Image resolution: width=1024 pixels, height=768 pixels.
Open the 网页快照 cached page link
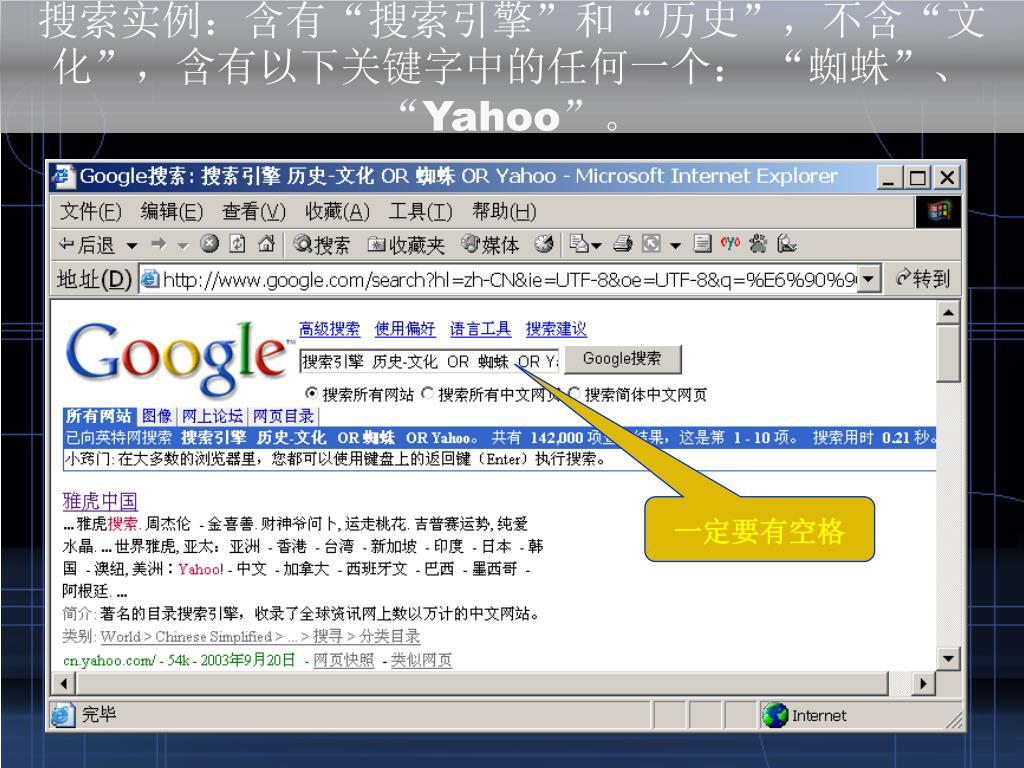[x=344, y=660]
